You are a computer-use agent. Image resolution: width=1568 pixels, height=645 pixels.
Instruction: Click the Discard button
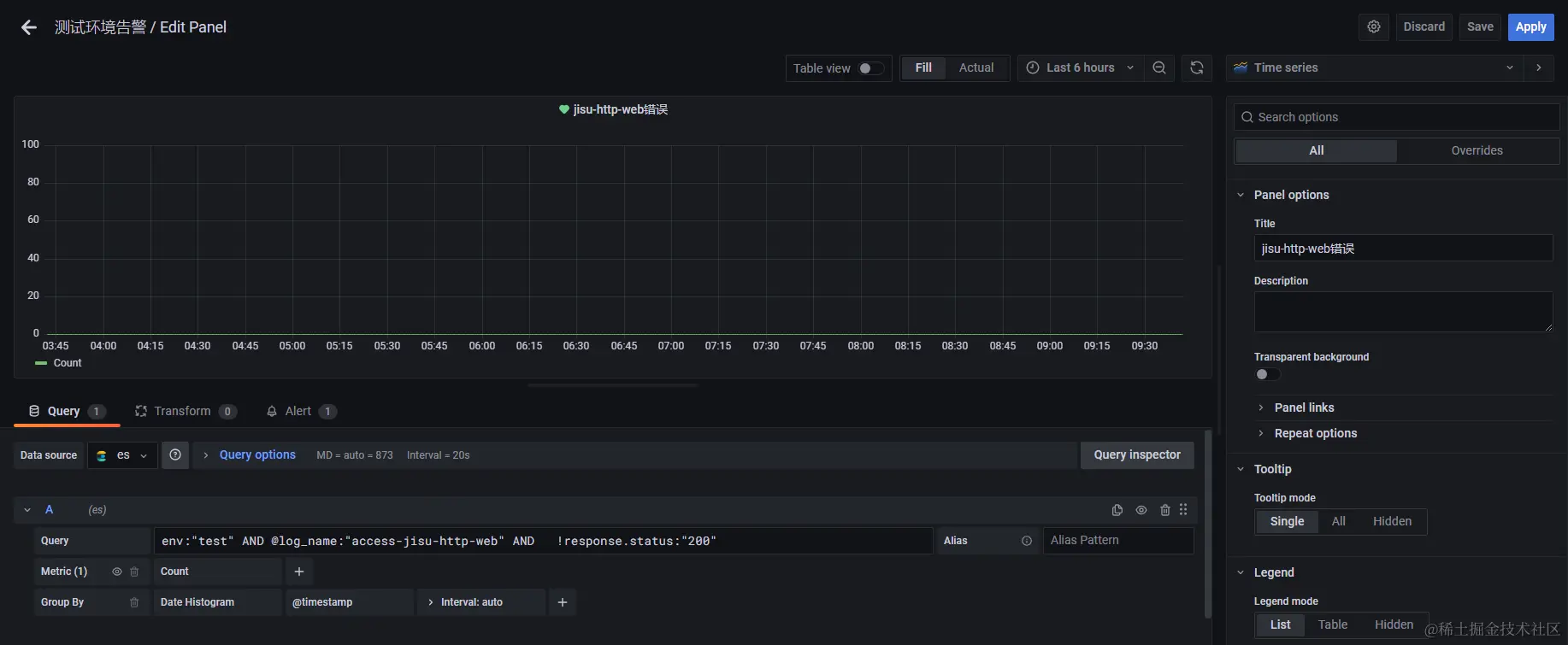click(x=1424, y=26)
